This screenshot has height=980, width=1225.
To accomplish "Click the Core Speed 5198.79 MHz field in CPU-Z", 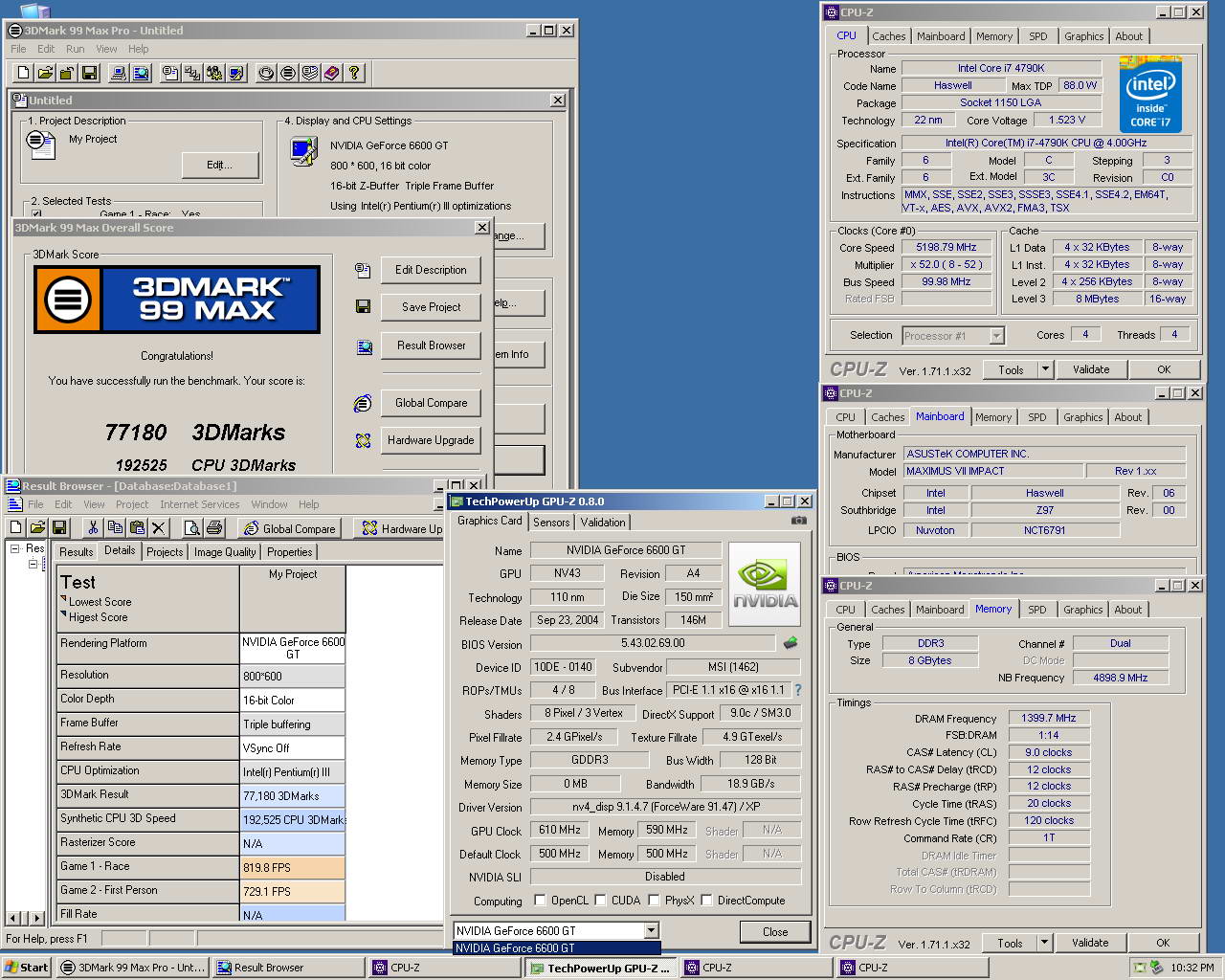I will coord(947,247).
